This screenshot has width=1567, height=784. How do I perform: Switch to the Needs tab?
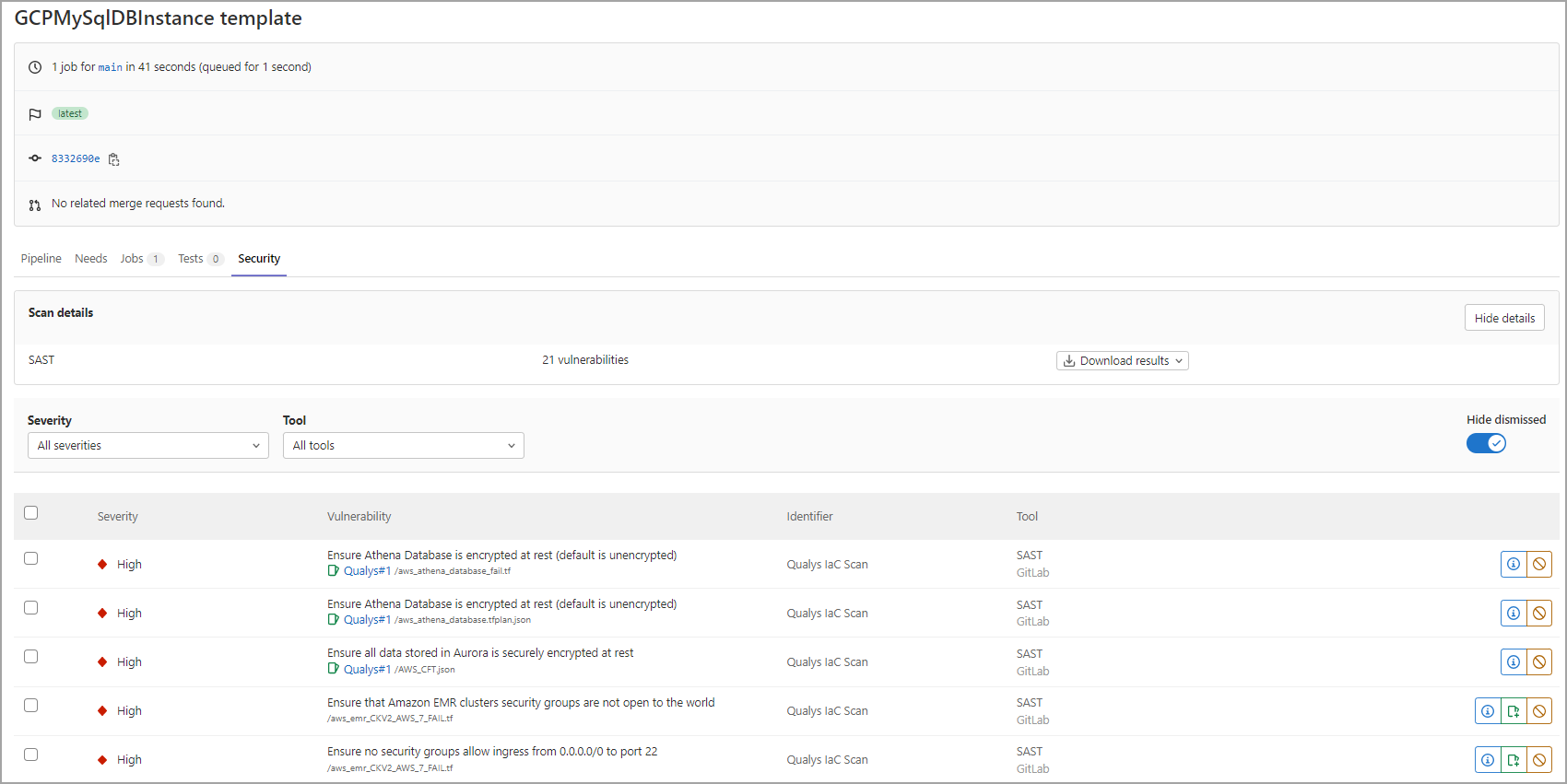point(91,259)
